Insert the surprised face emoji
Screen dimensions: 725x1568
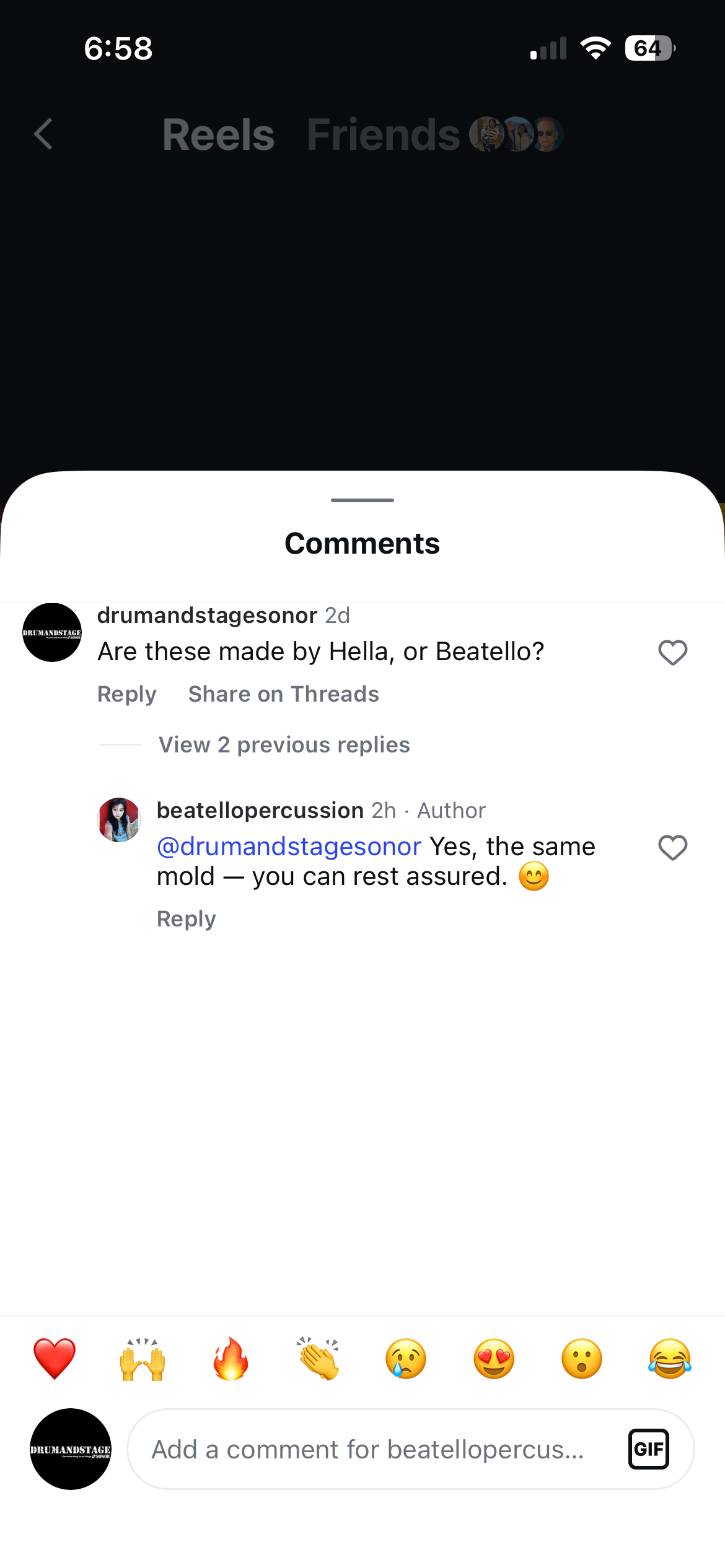coord(582,1359)
